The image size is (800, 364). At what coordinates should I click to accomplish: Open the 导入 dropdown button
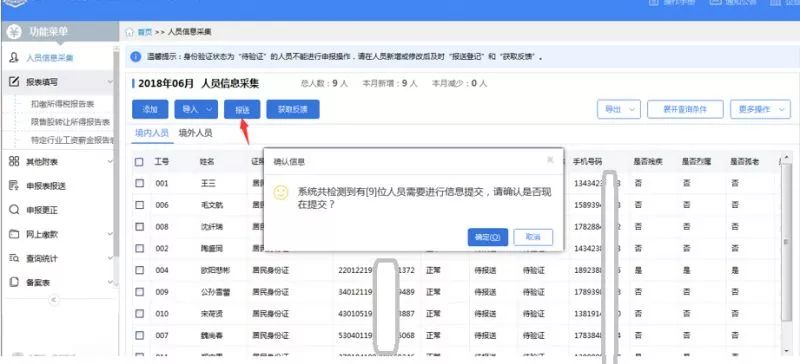(x=196, y=109)
